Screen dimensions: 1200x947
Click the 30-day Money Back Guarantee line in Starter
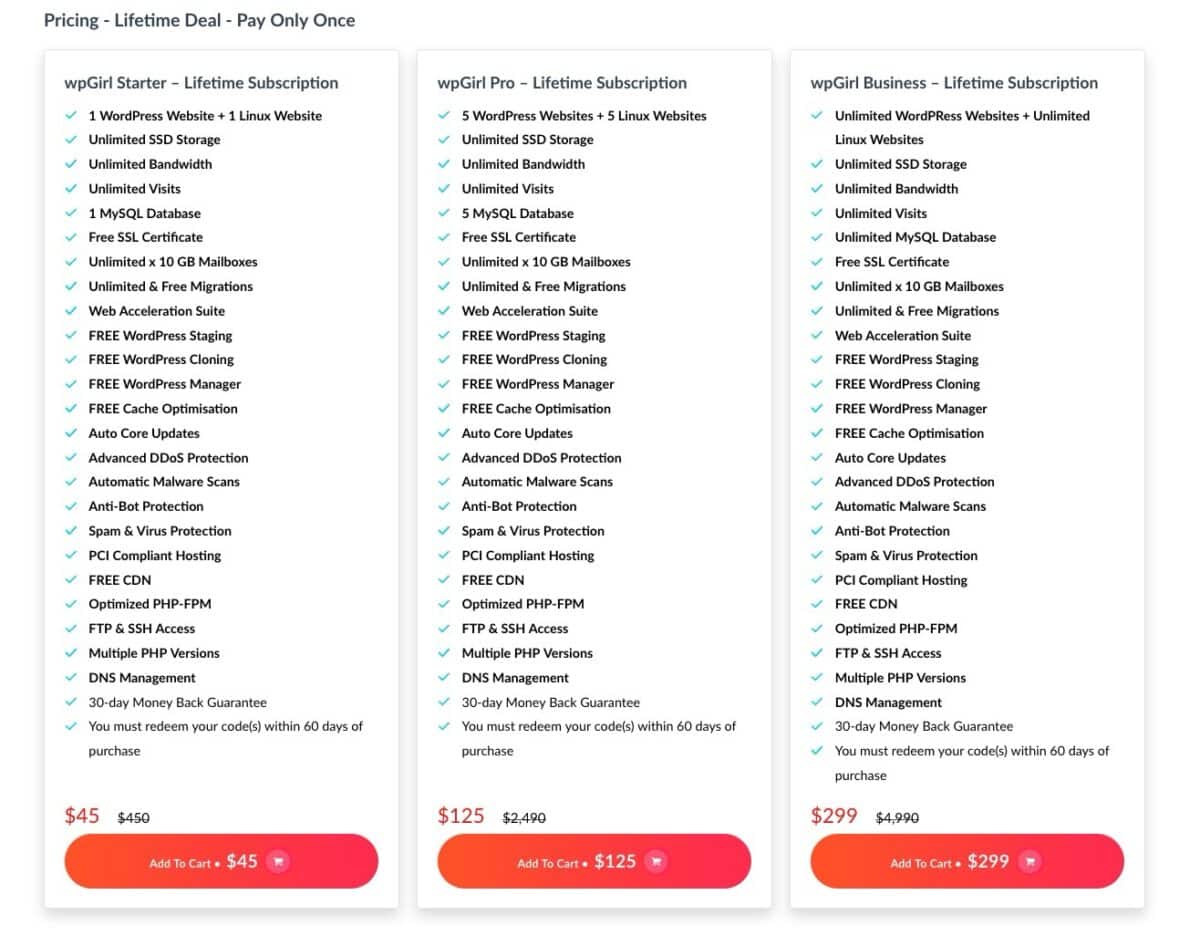click(179, 702)
